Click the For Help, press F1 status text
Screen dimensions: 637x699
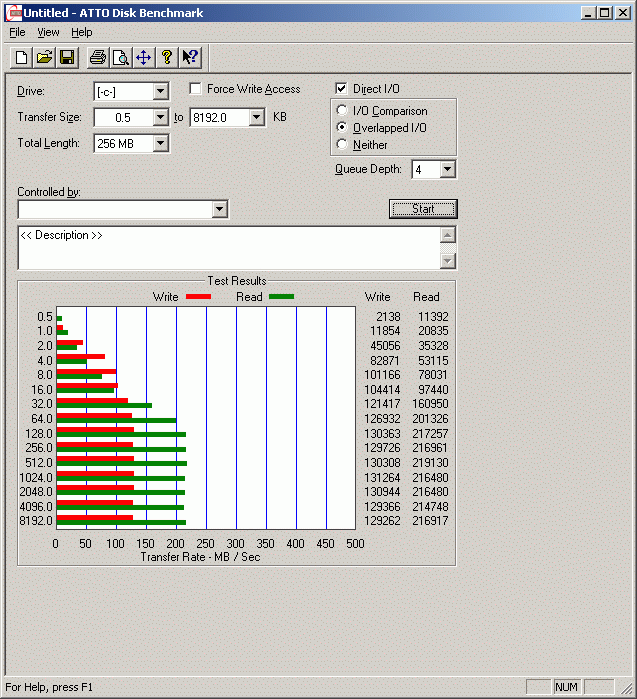[x=49, y=687]
